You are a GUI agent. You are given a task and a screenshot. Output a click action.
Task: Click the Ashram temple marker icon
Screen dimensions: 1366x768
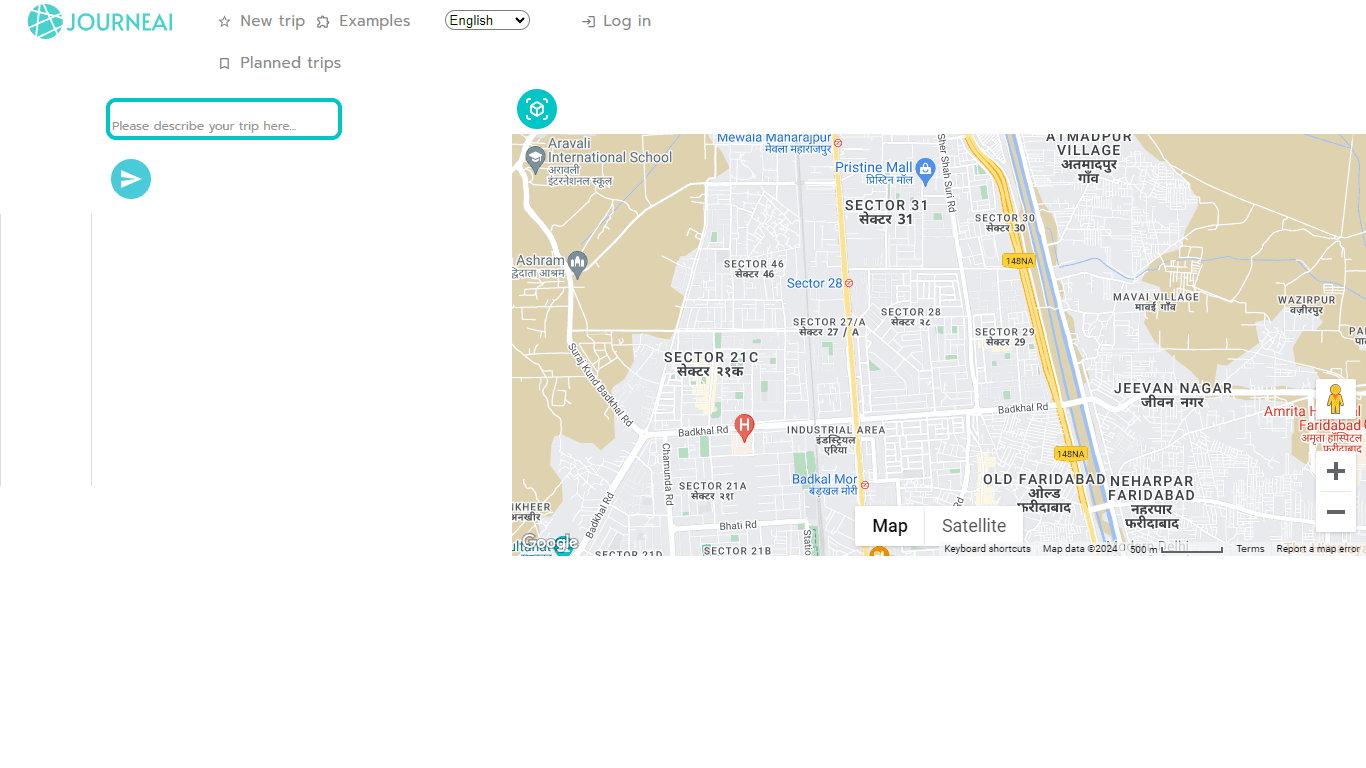pyautogui.click(x=577, y=264)
